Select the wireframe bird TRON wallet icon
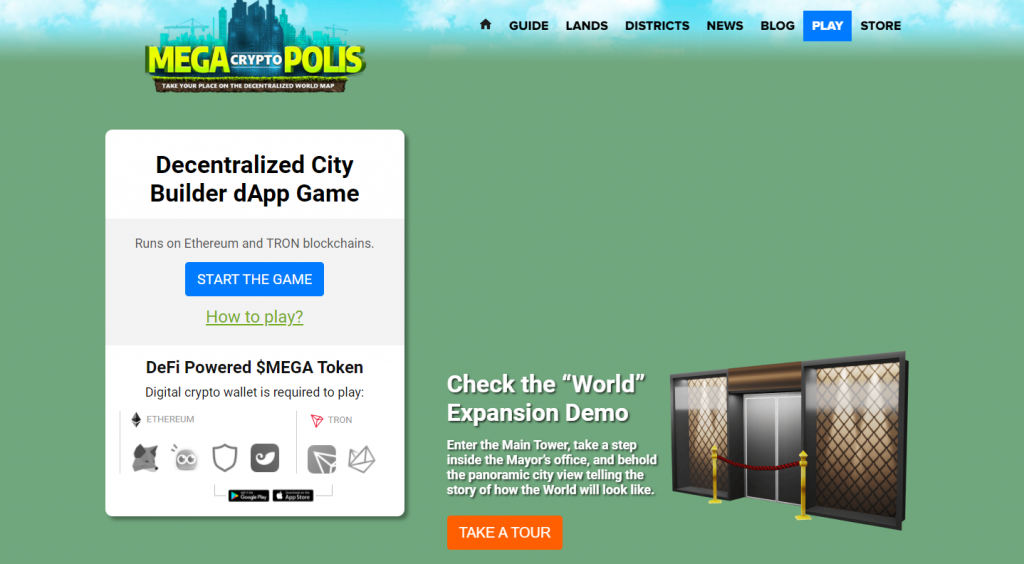Screen dimensions: 1024x564 point(361,459)
